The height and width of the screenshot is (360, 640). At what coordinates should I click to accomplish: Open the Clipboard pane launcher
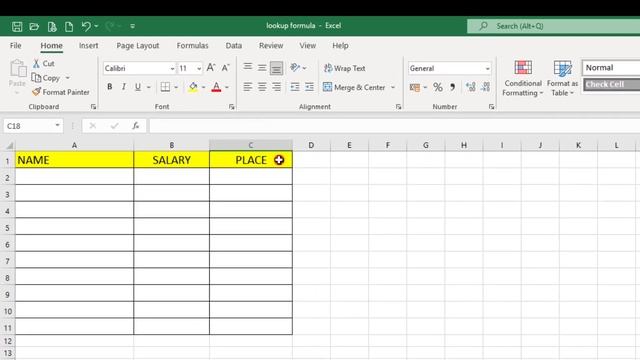pyautogui.click(x=93, y=107)
